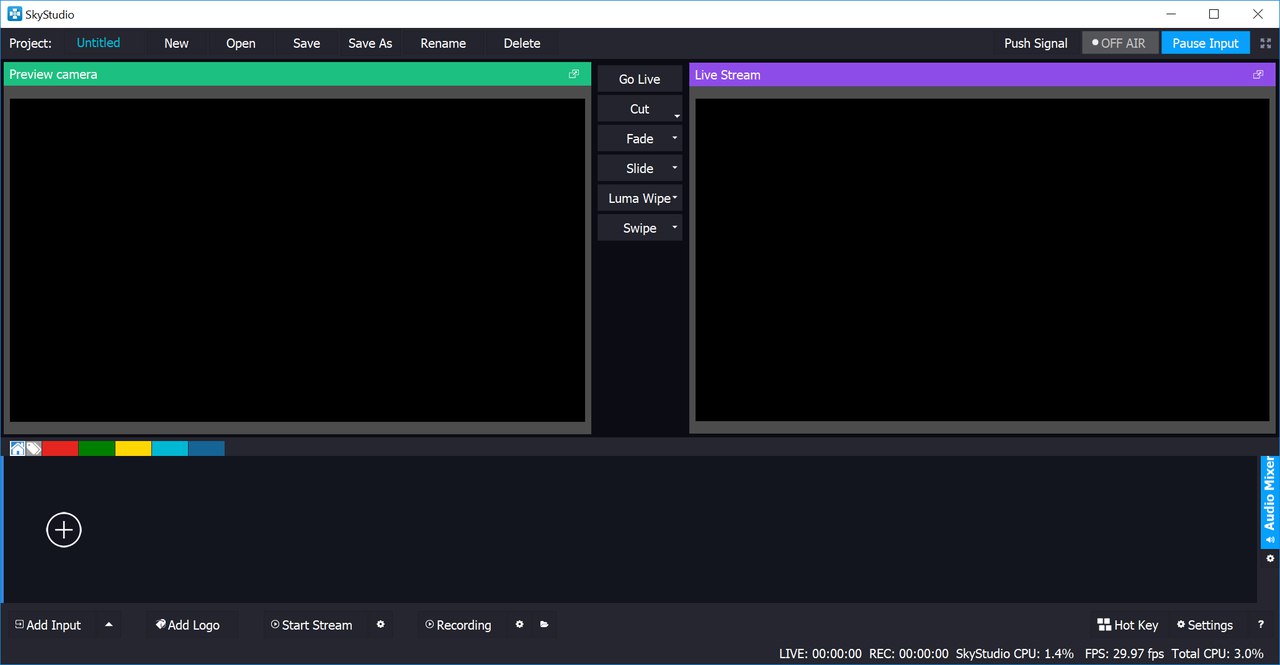This screenshot has height=665, width=1280.
Task: Select the green scene color tab
Action: tap(97, 449)
